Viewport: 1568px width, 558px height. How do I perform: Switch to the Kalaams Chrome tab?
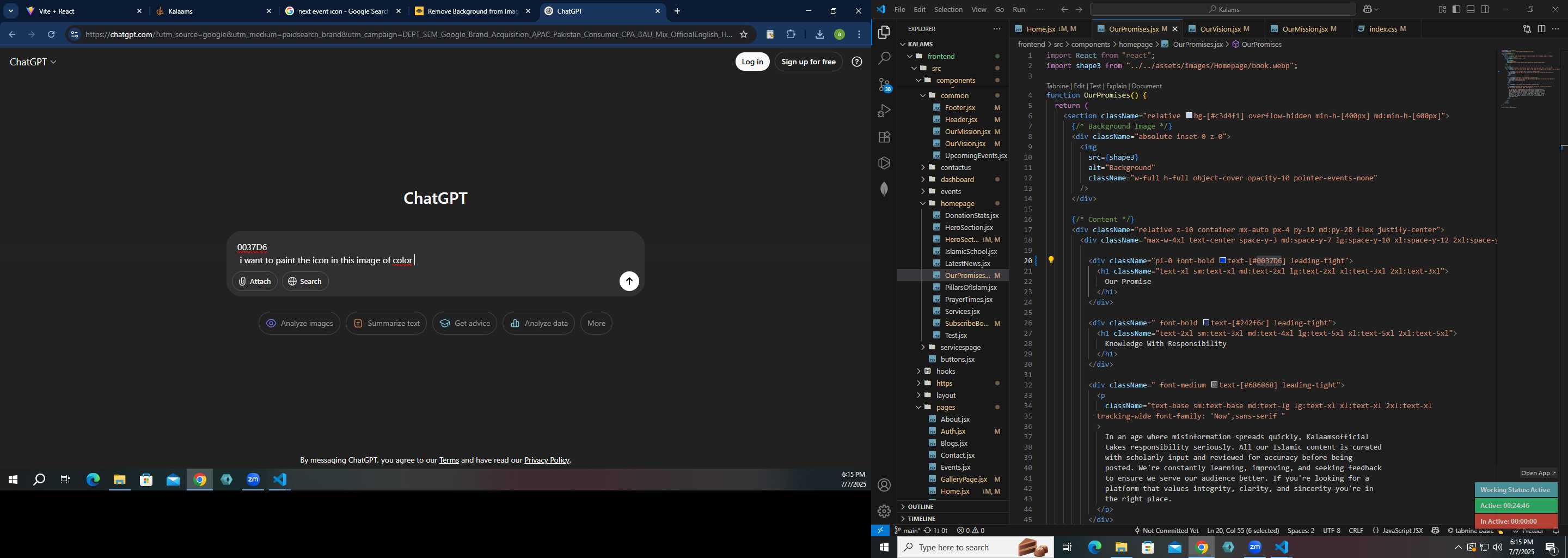[212, 11]
